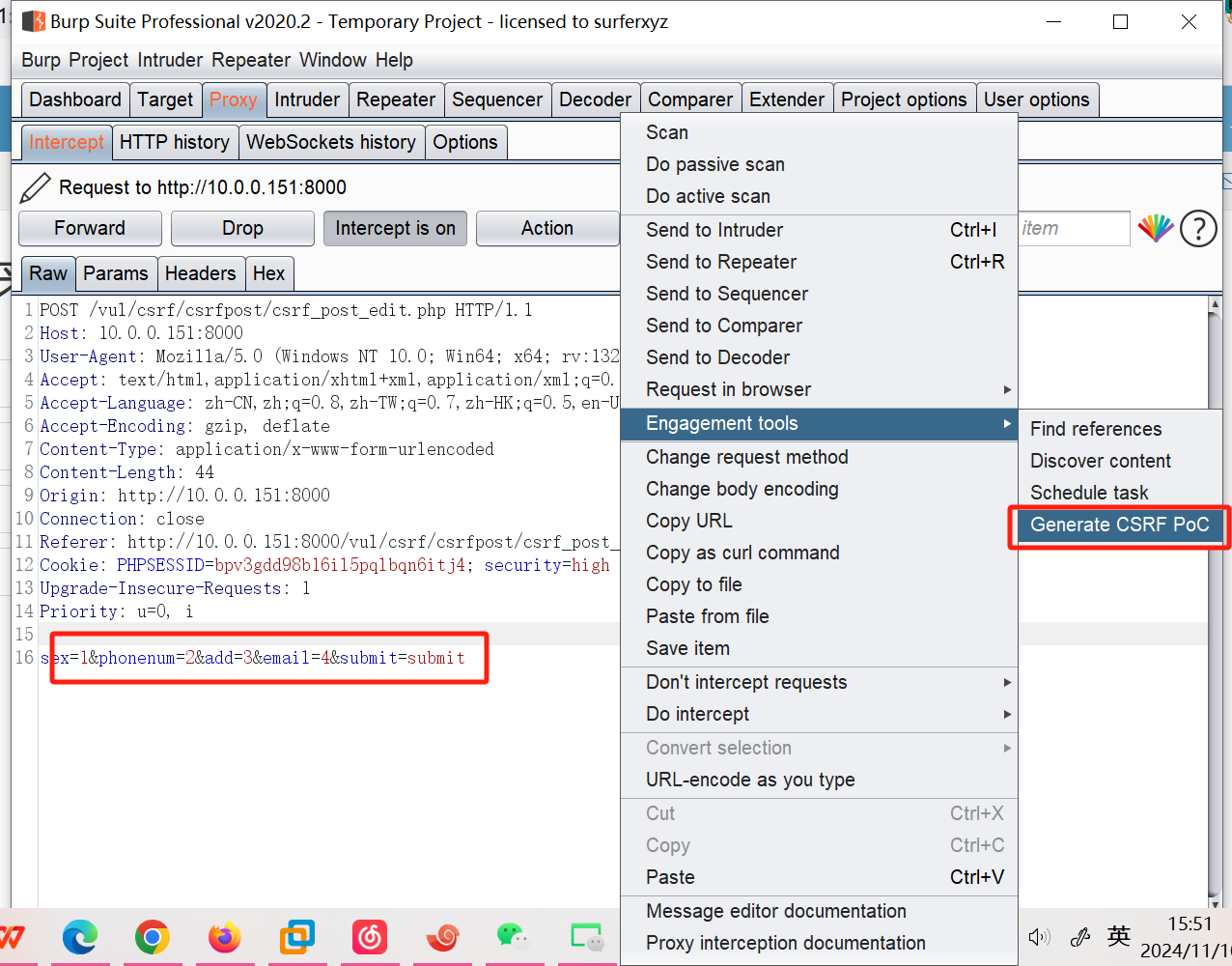
Task: Open the colorful highlight picker icon
Action: coord(1156,228)
